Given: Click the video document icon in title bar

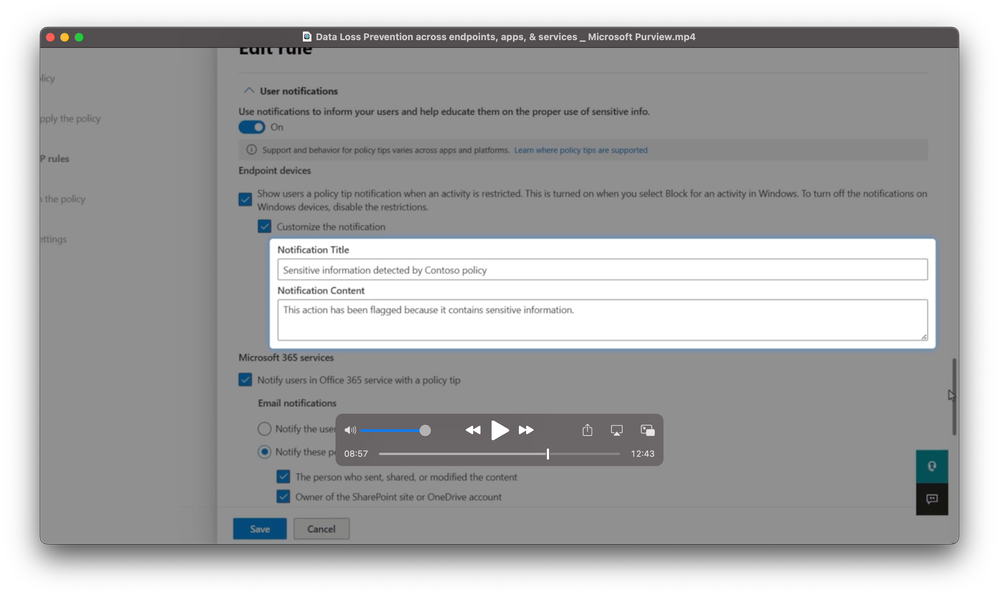Looking at the screenshot, I should click(x=306, y=37).
